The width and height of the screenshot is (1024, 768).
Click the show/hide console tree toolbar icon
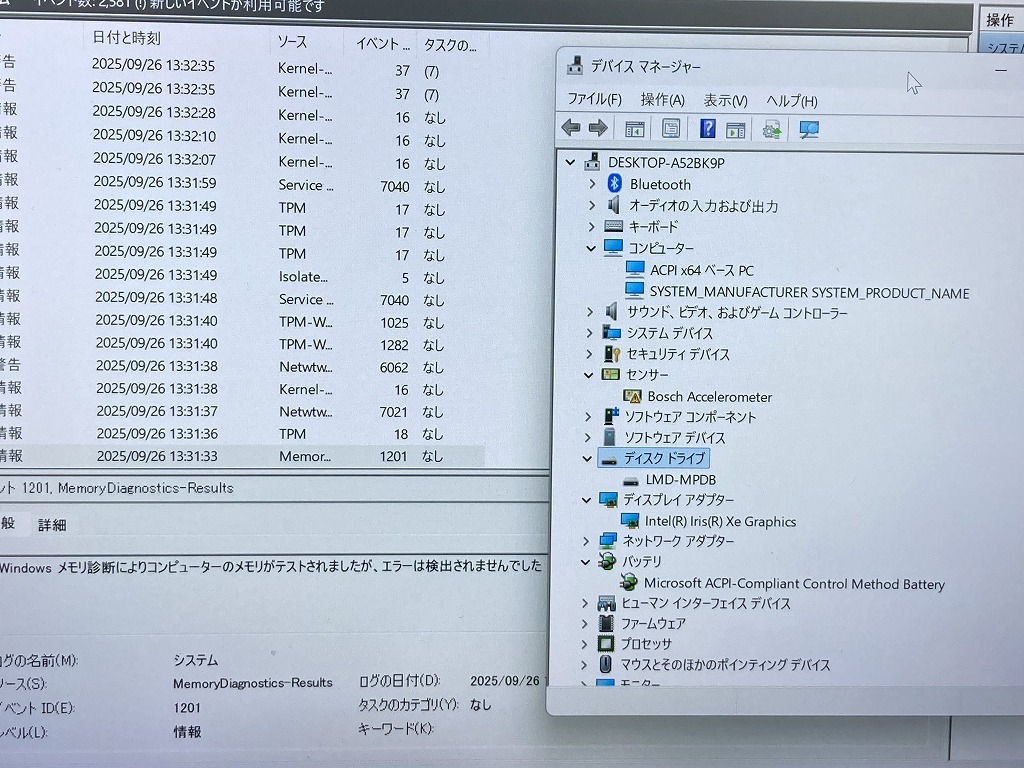pyautogui.click(x=634, y=129)
